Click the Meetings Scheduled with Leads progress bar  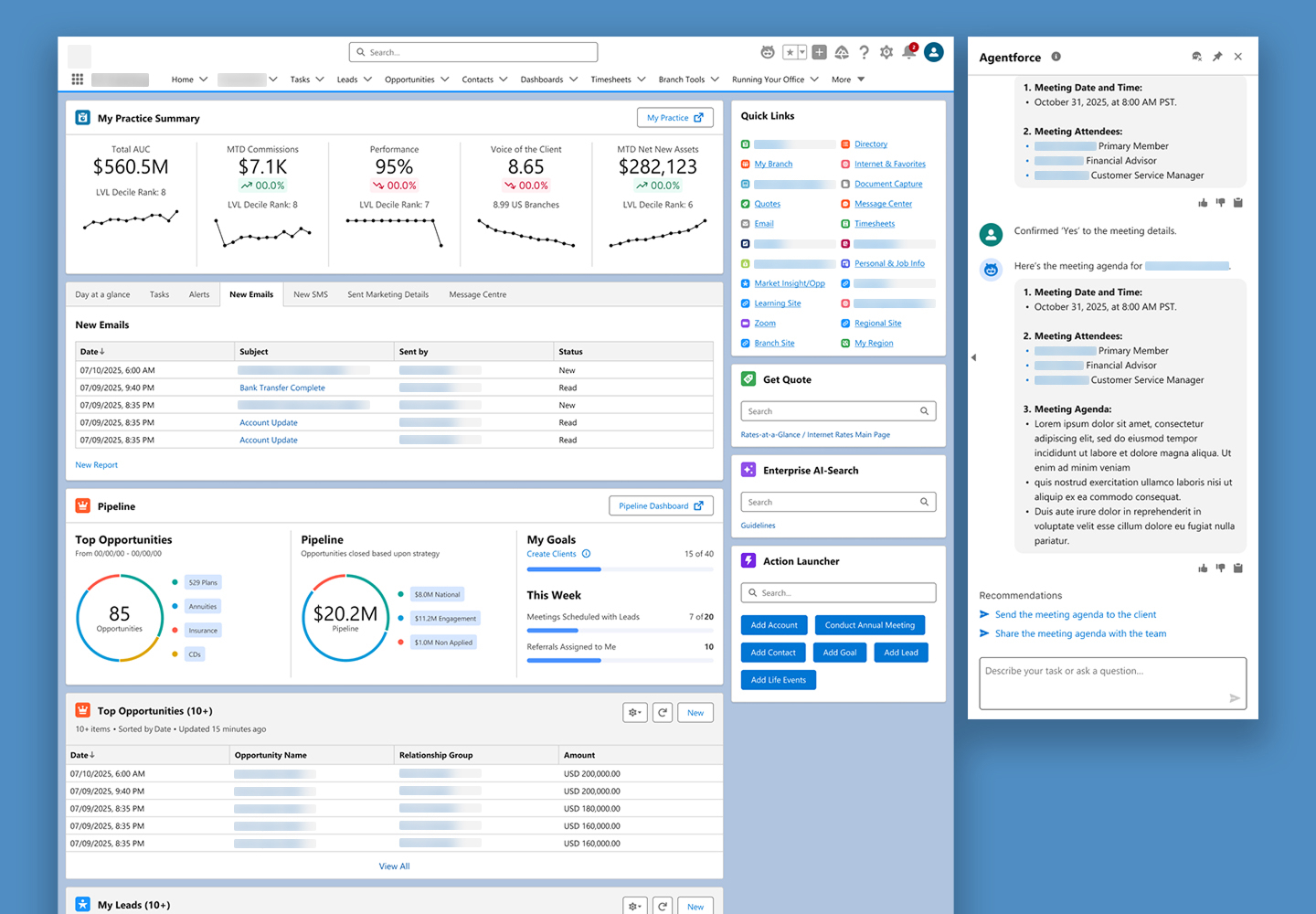[620, 630]
